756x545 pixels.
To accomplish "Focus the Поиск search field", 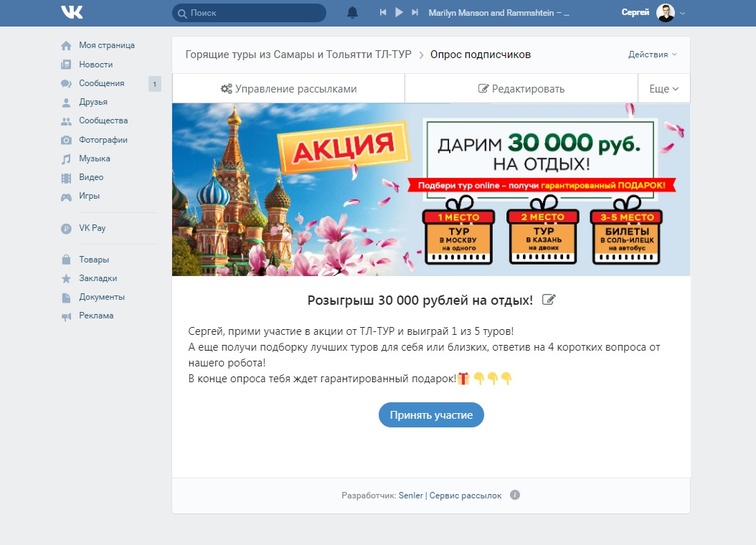I will click(249, 13).
